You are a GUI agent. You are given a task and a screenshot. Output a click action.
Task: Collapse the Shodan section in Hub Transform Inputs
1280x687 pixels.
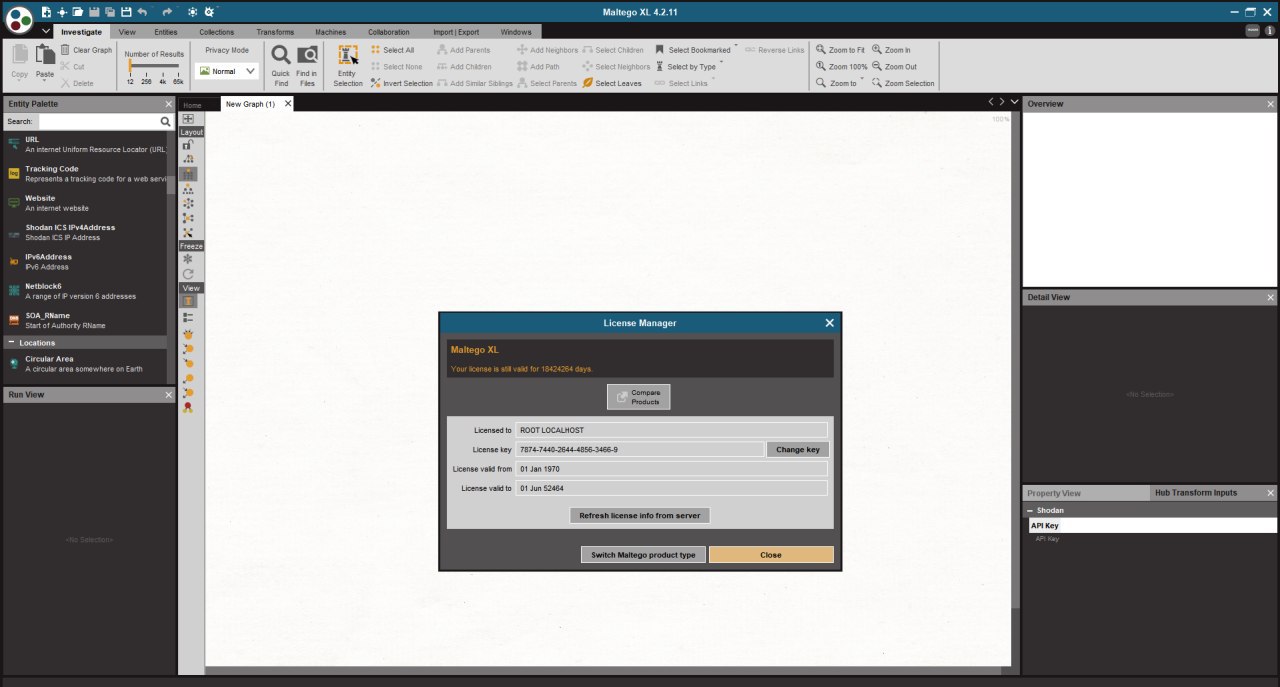click(x=1030, y=511)
